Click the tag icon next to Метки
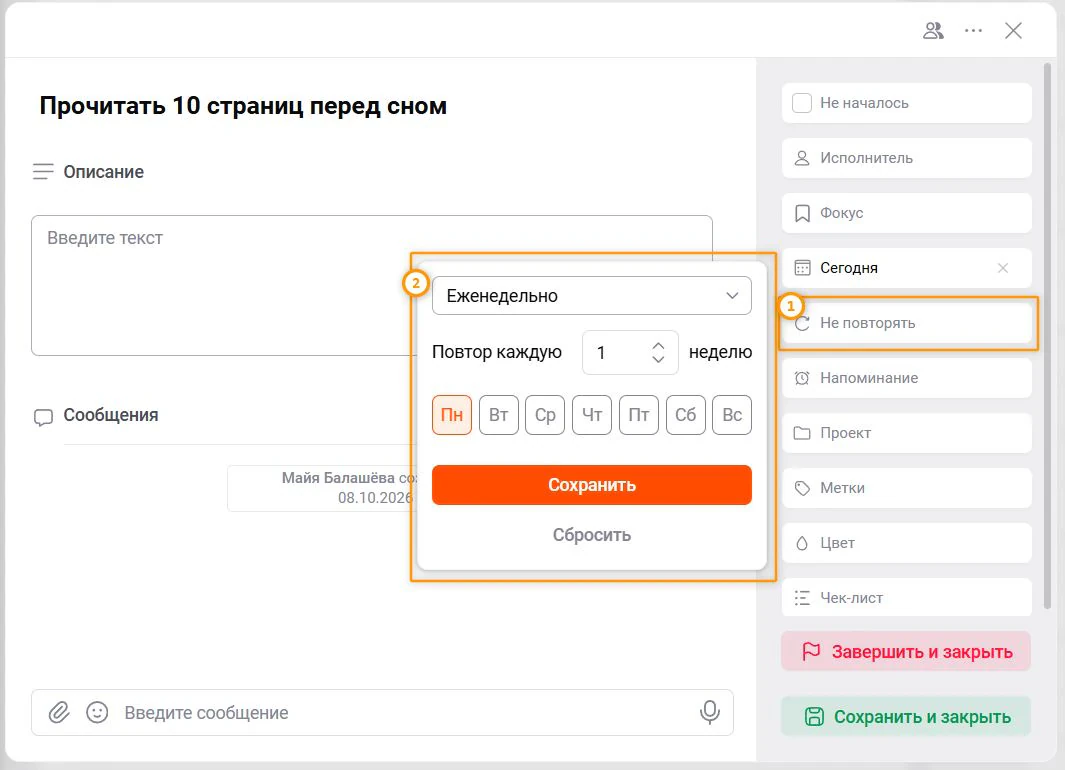The width and height of the screenshot is (1065, 770). (x=802, y=488)
